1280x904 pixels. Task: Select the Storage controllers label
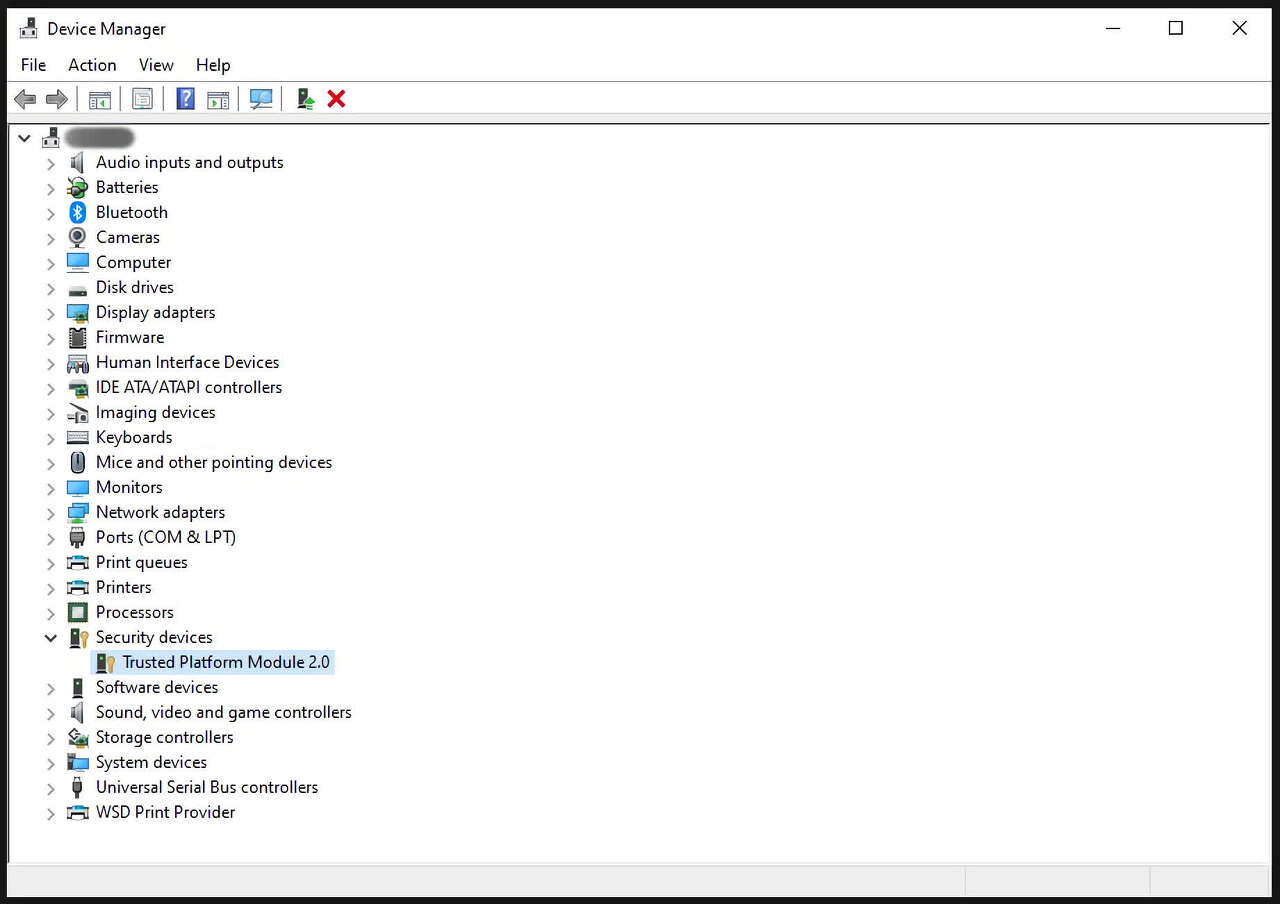click(165, 737)
